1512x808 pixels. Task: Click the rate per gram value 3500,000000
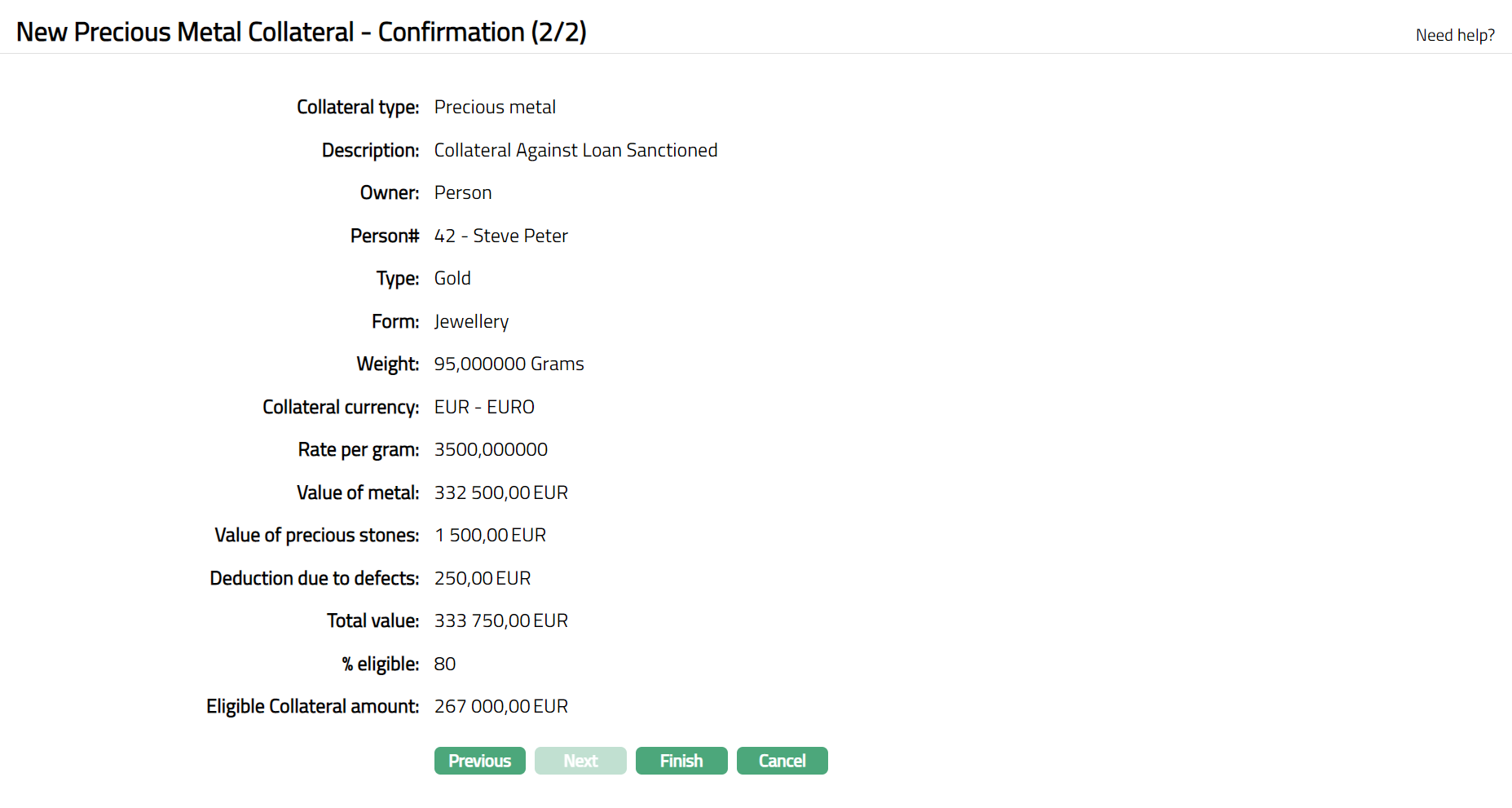coord(491,450)
